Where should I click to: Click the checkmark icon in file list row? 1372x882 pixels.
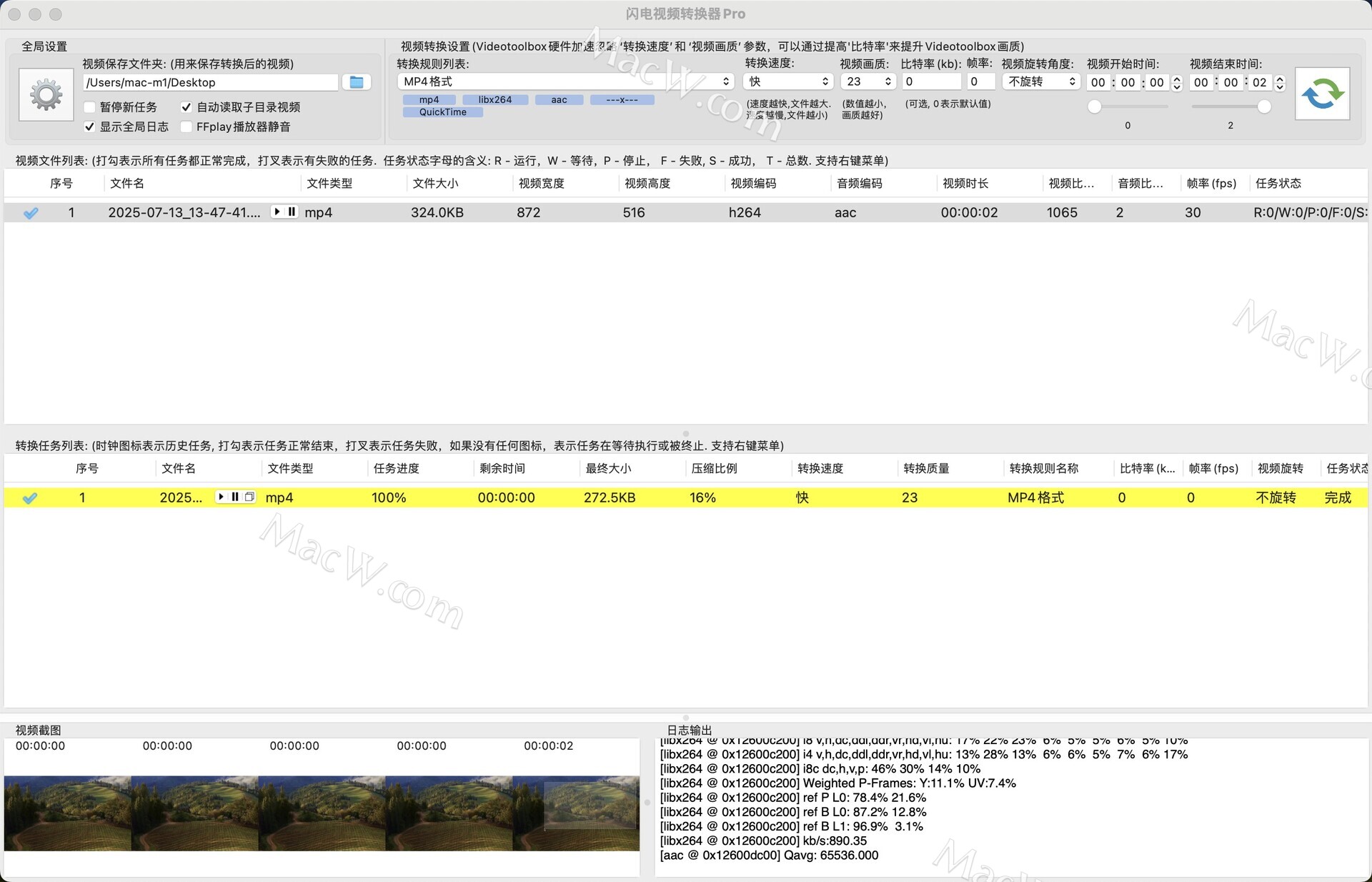[31, 213]
